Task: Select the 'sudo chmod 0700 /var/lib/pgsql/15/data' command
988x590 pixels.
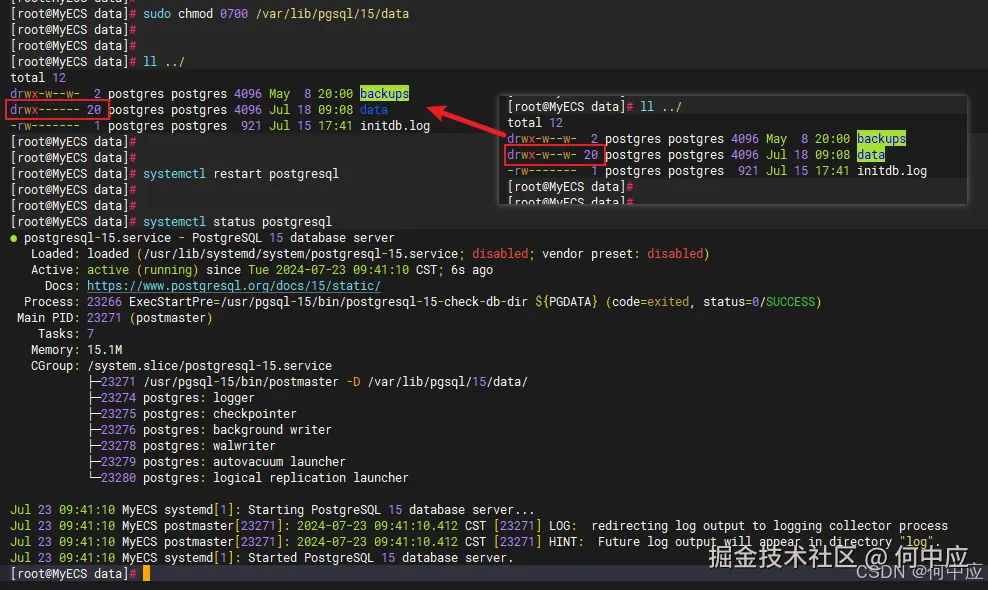Action: (x=276, y=14)
